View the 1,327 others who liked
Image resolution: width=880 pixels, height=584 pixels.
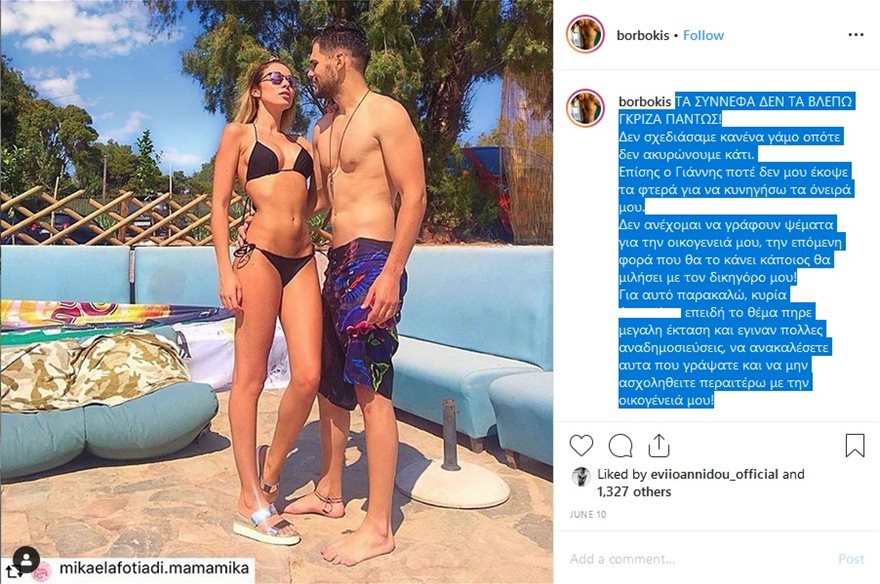click(634, 492)
